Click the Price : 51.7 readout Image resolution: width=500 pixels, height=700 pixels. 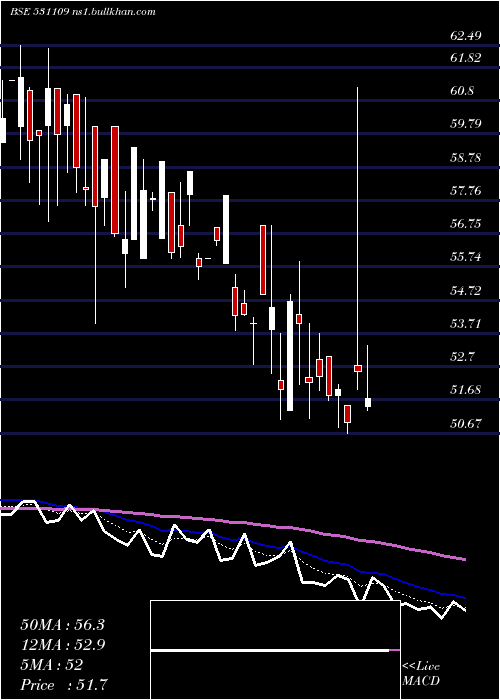point(64,685)
